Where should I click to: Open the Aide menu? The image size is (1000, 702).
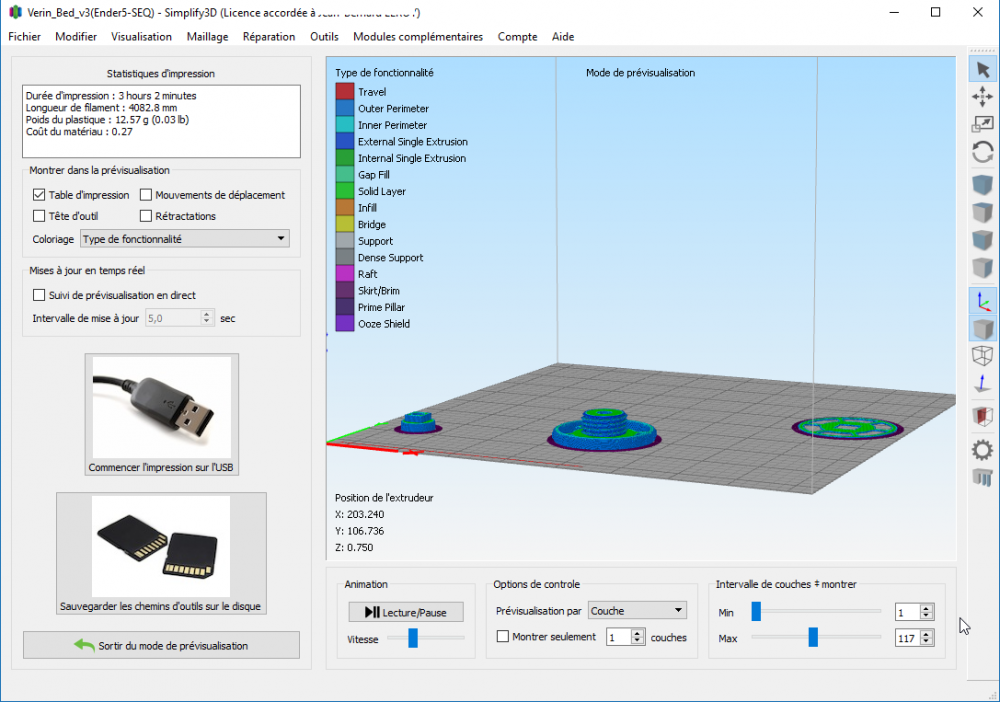coord(562,36)
